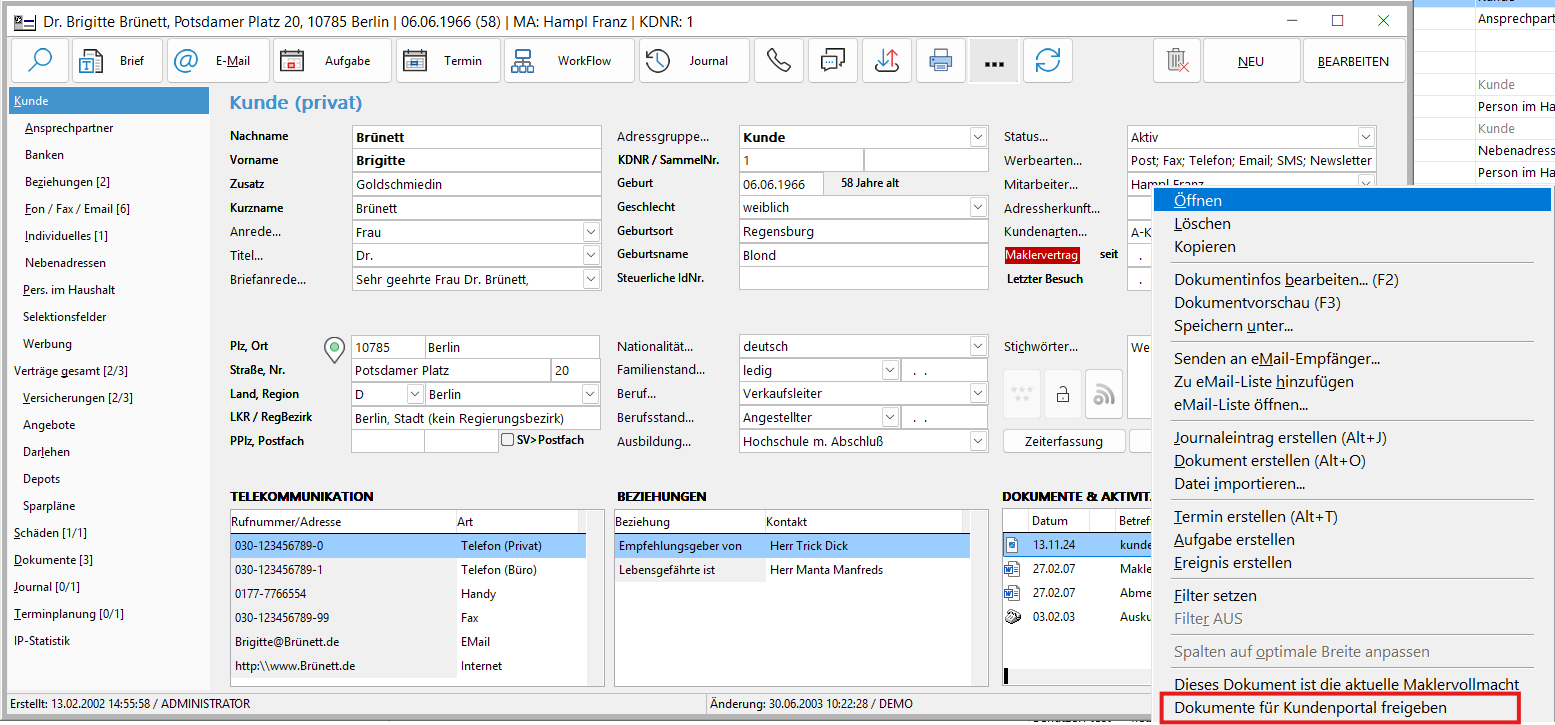Open 'Verträge gesamt [2/3]' in sidebar
Image resolution: width=1555 pixels, height=725 pixels.
(x=71, y=371)
